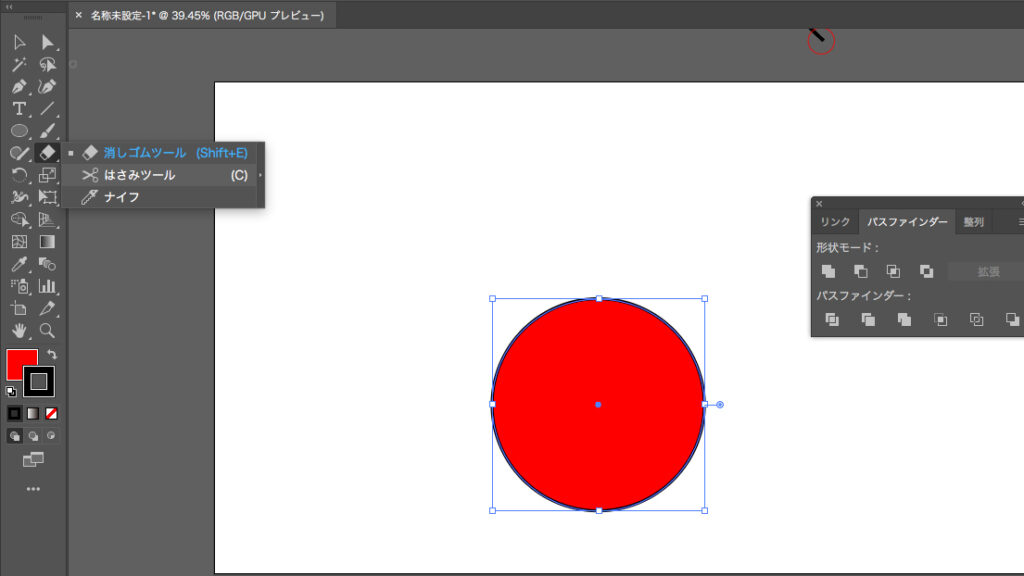1024x576 pixels.
Task: Activate the Type tool
Action: pos(19,109)
